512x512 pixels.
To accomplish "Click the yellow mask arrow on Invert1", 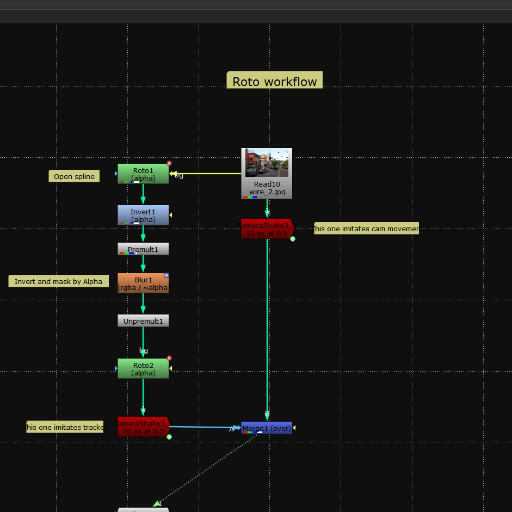I will [171, 215].
